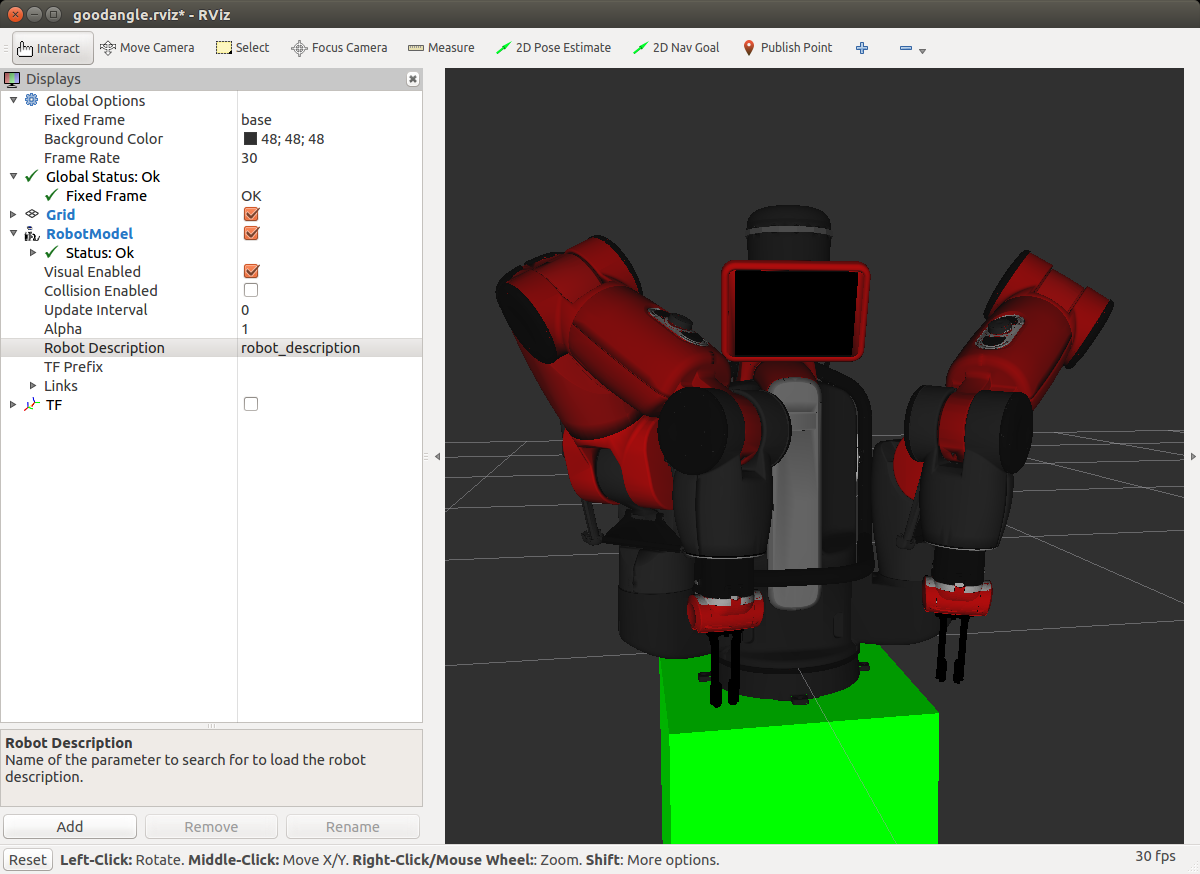The image size is (1200, 874).
Task: Click left collapse arrow on 3D view edge
Action: [437, 456]
